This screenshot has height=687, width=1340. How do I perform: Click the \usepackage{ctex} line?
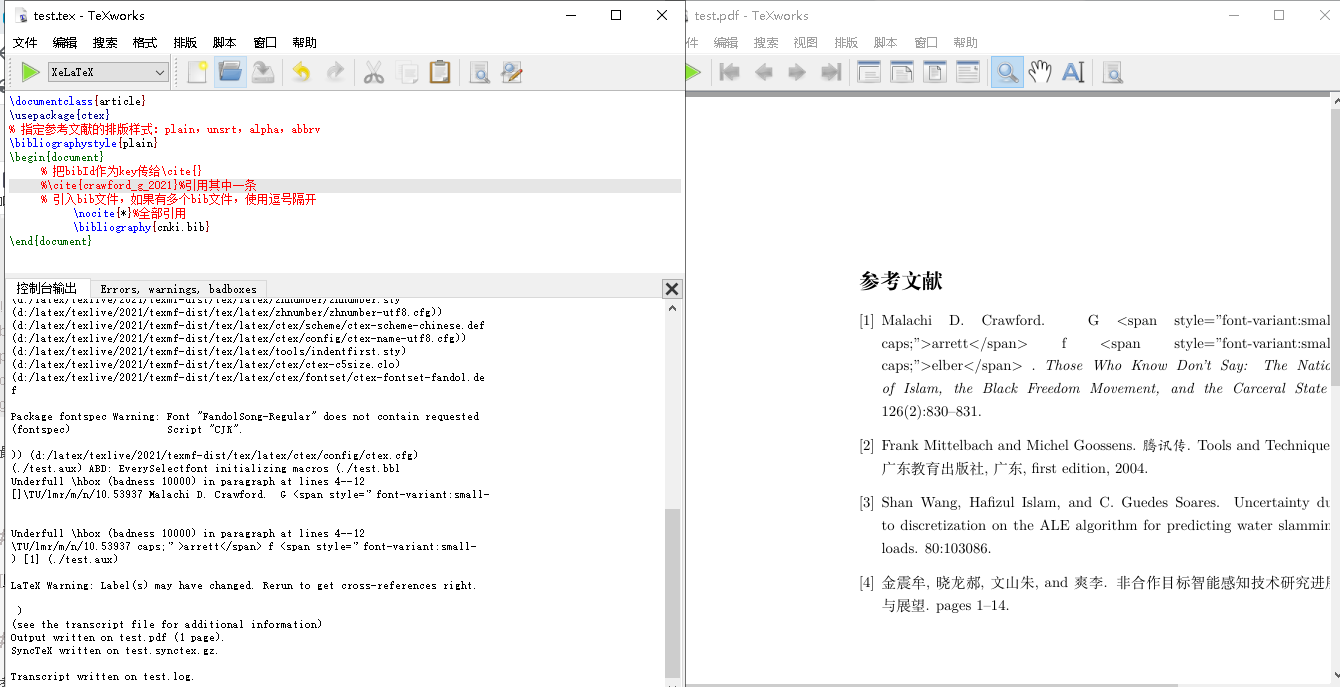click(x=60, y=115)
